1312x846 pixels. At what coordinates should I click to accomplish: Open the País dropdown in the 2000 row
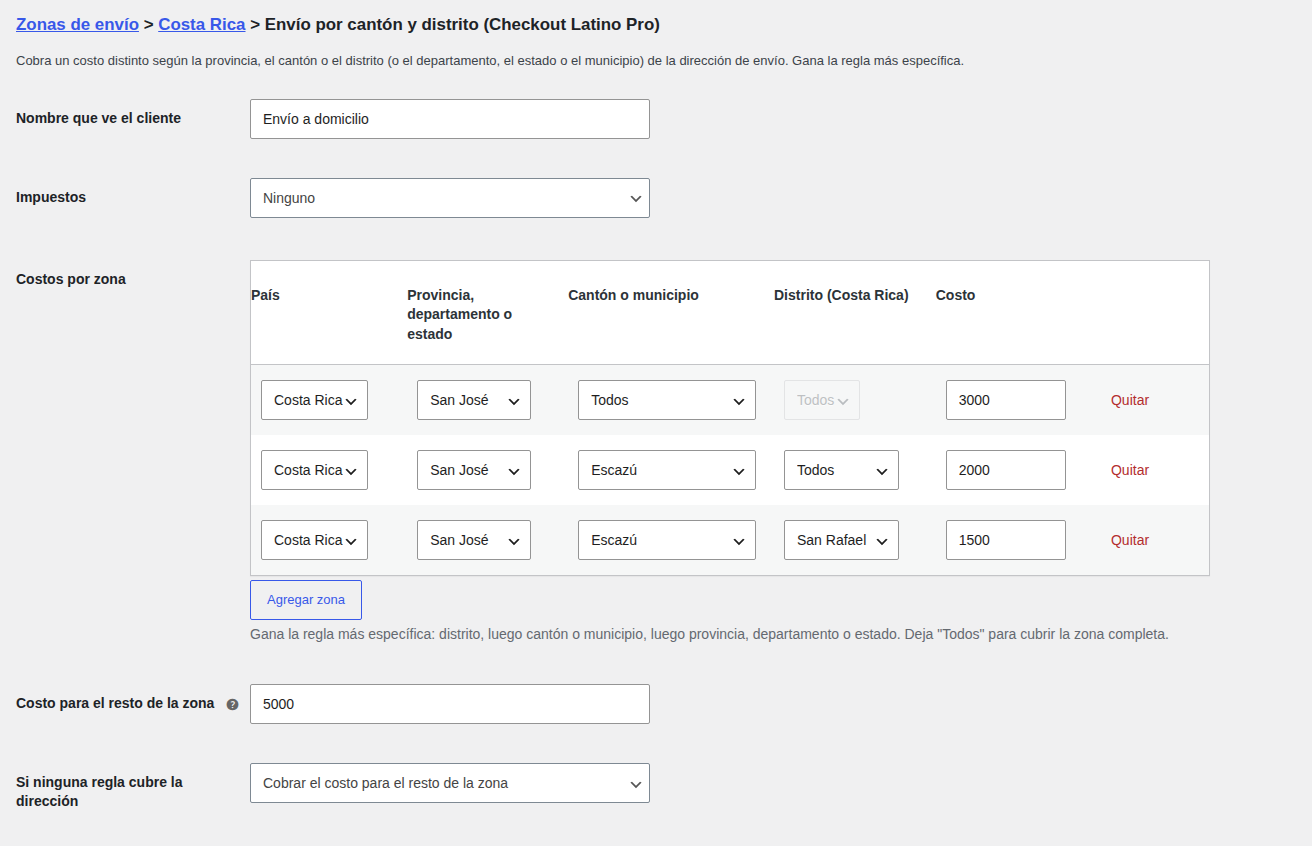[314, 470]
